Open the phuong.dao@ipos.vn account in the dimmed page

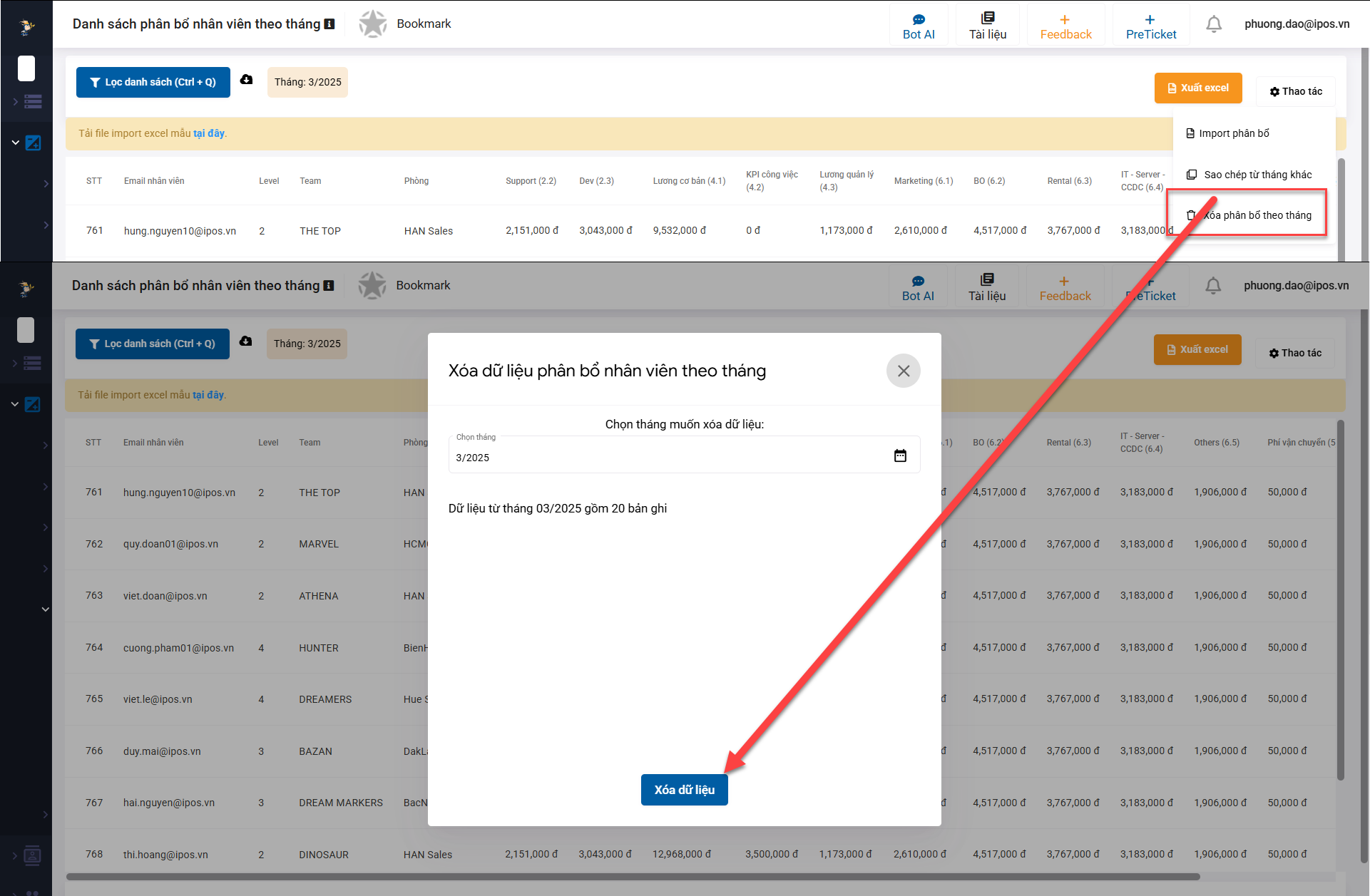(x=1297, y=286)
